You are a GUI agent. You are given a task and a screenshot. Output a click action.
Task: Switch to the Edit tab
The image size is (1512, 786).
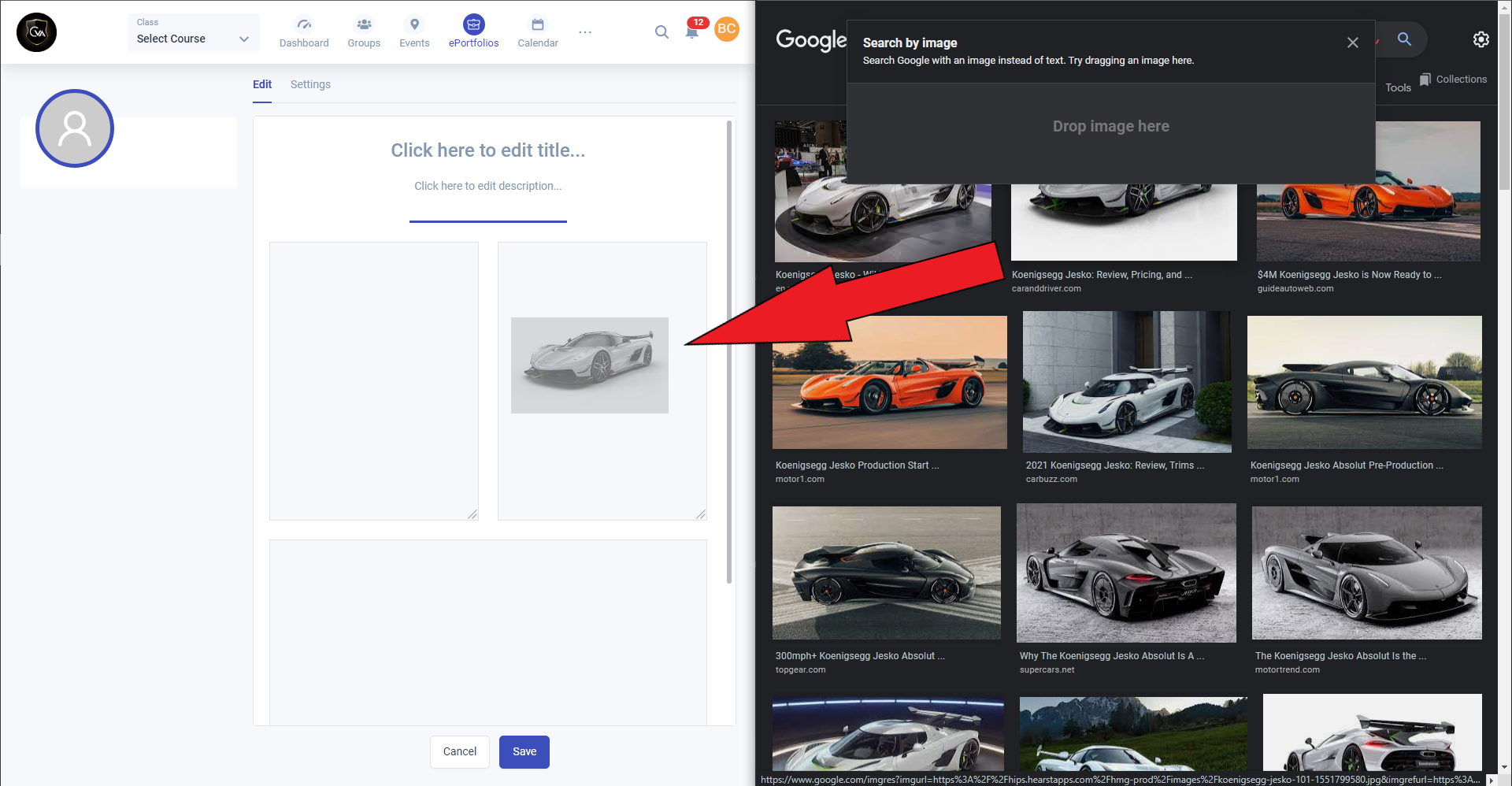(x=262, y=84)
